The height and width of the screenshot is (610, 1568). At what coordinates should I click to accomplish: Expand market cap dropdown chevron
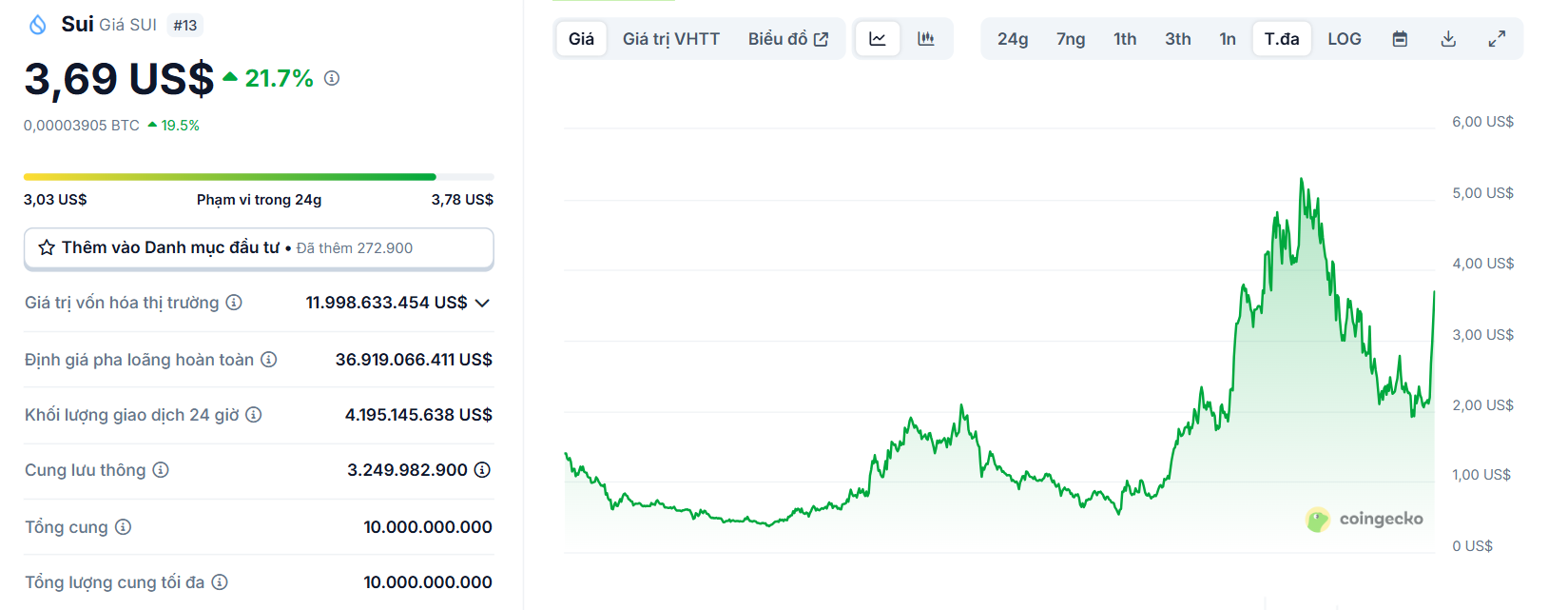click(482, 303)
